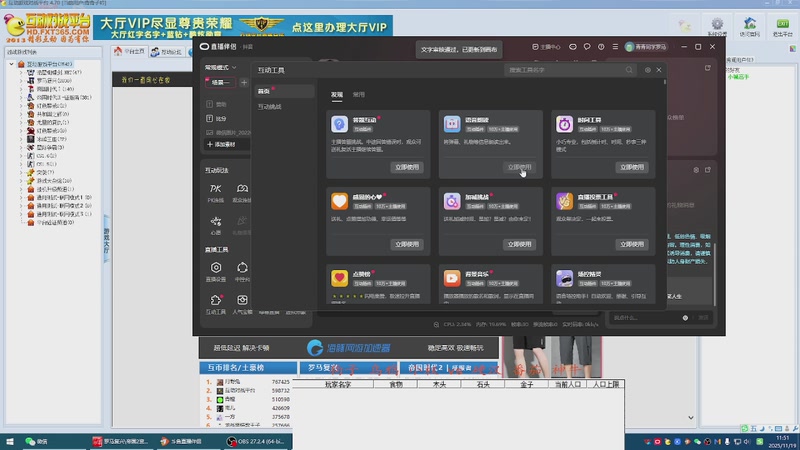Click the 场控精灵 VR headset icon
Image resolution: width=800 pixels, height=450 pixels.
564,278
